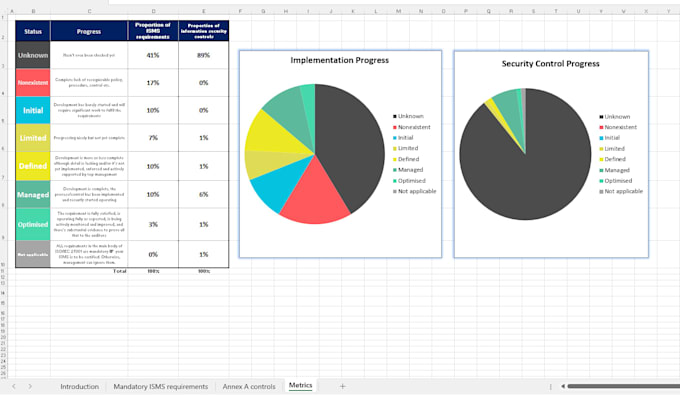The height and width of the screenshot is (395, 680).
Task: Click Unknown legend entry in Security Control chart
Action: pyautogui.click(x=615, y=117)
